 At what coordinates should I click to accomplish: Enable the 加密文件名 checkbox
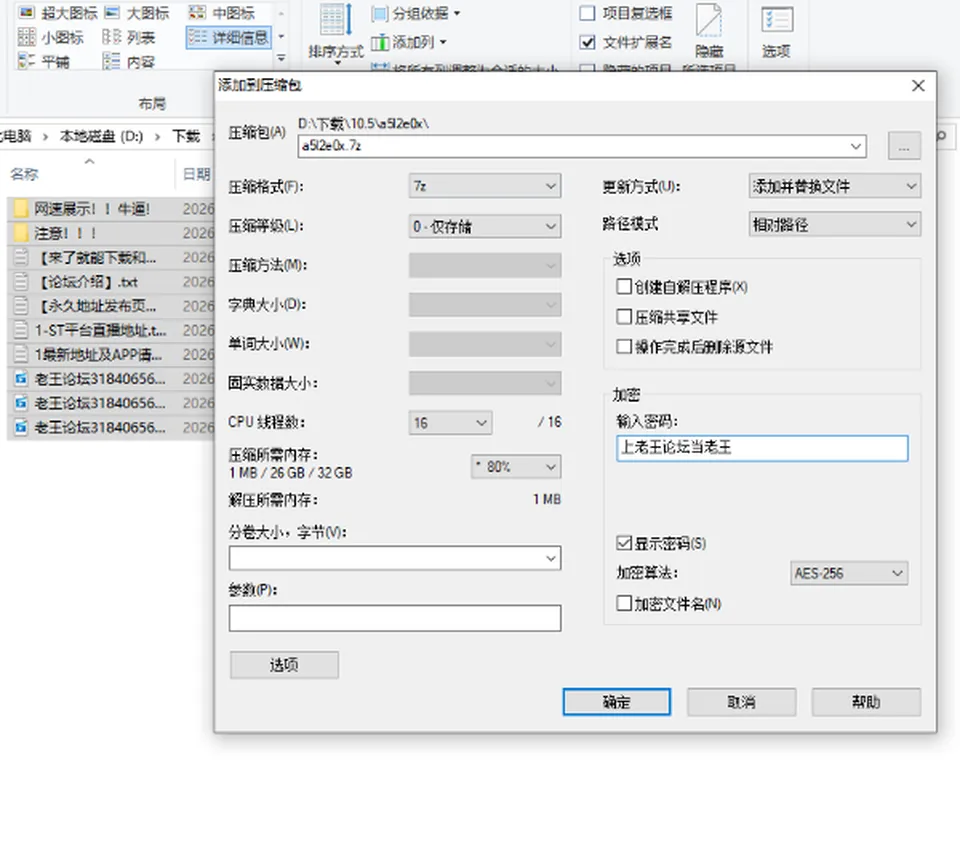624,603
